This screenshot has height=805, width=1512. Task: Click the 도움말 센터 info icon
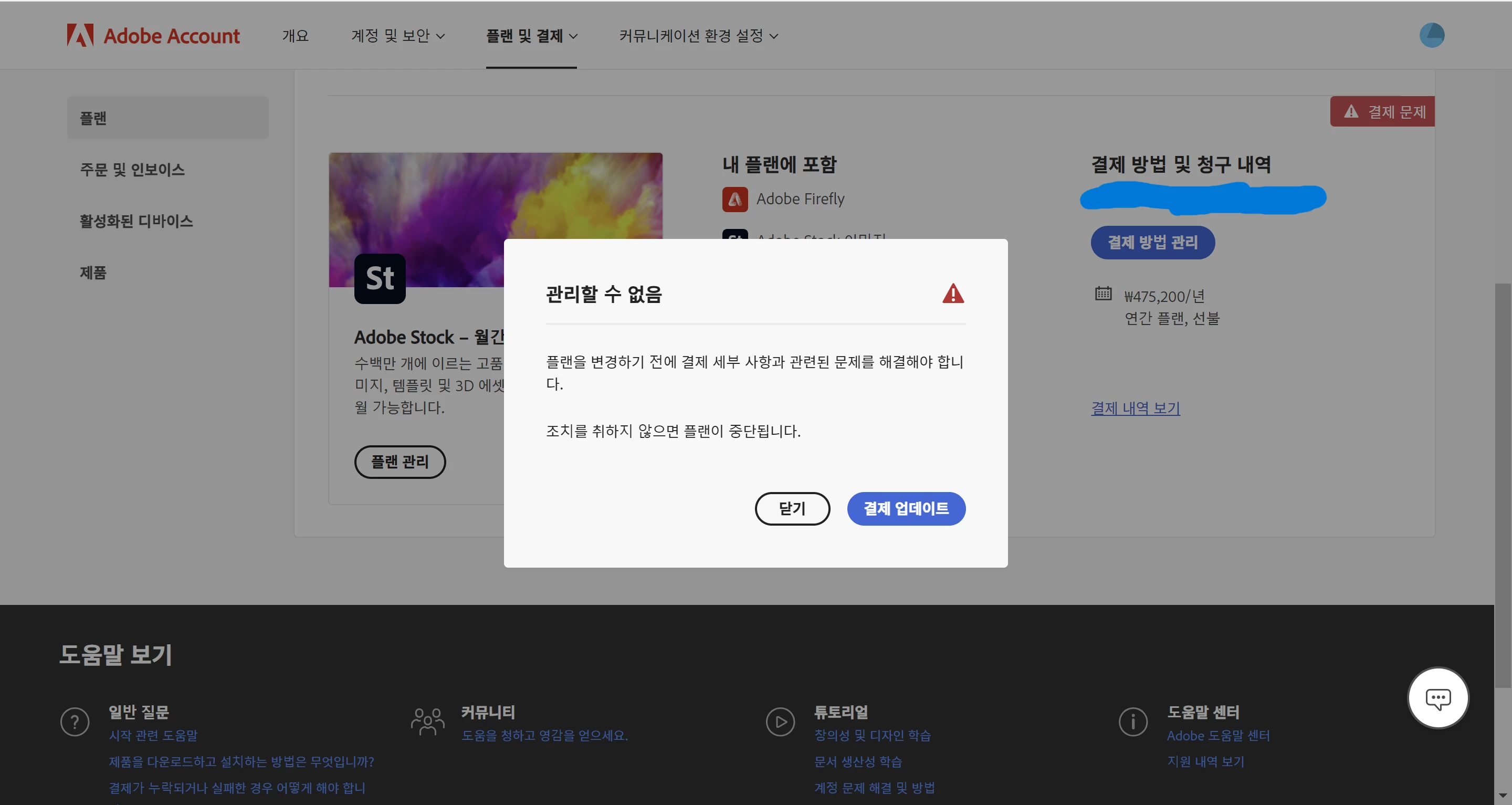[x=1133, y=722]
